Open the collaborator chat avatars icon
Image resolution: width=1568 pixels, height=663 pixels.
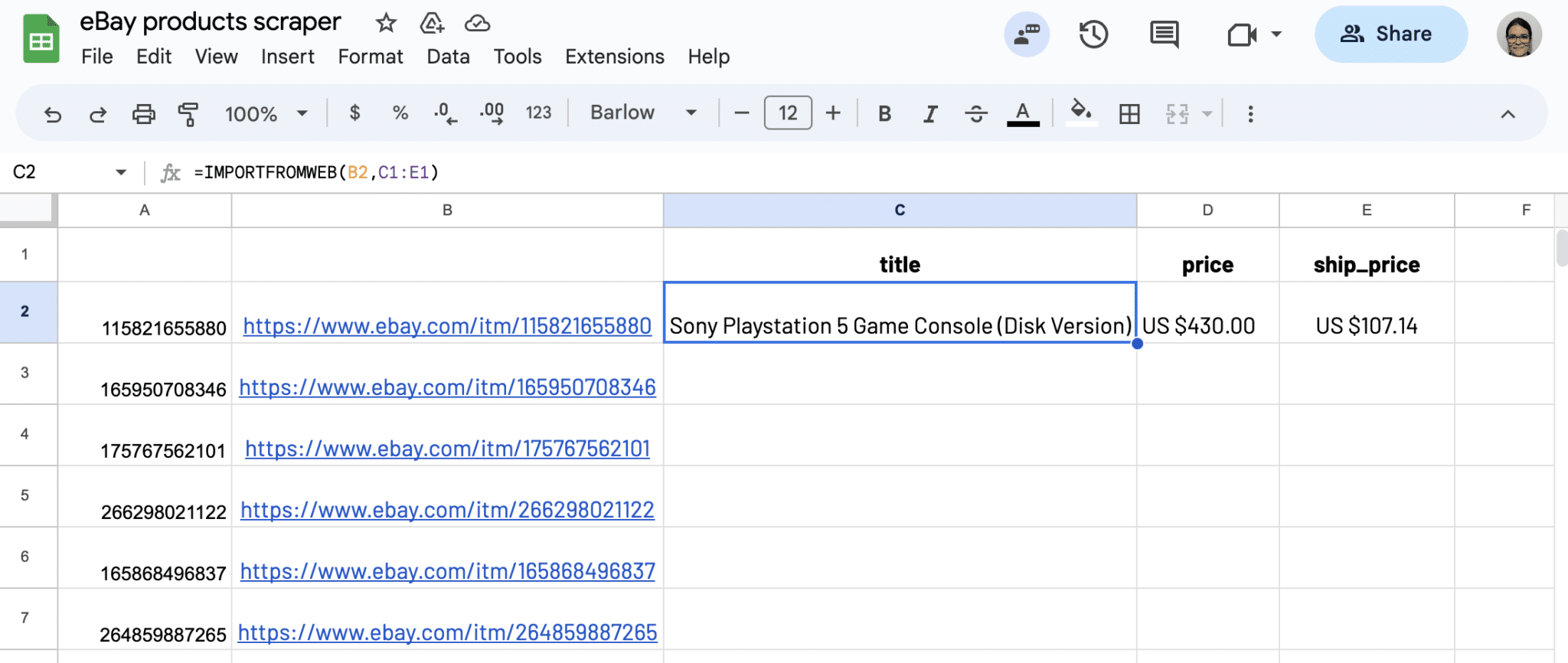(x=1027, y=34)
